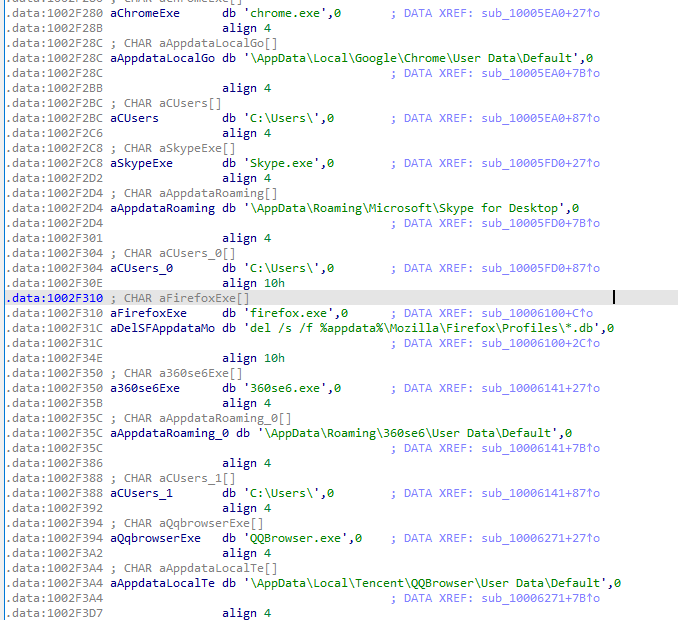
Task: Click the CHAR aAppdataLocalGo[] comment
Action: tap(201, 43)
